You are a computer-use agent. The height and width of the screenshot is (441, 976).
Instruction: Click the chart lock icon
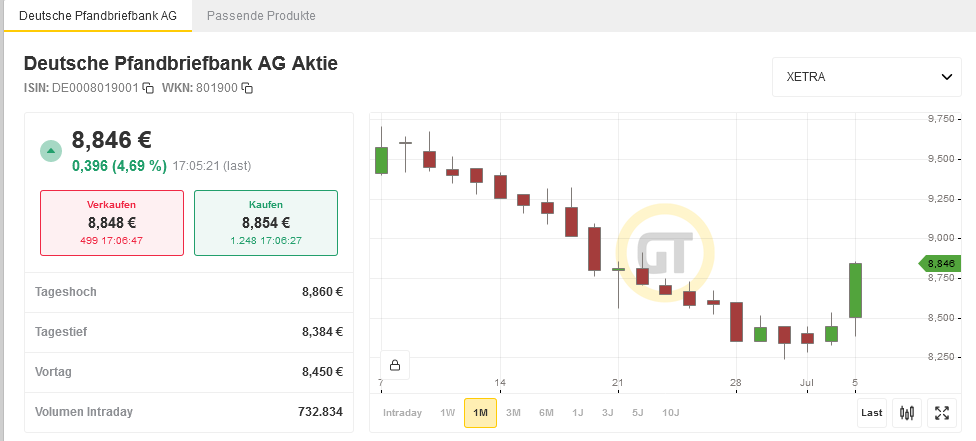click(x=395, y=365)
